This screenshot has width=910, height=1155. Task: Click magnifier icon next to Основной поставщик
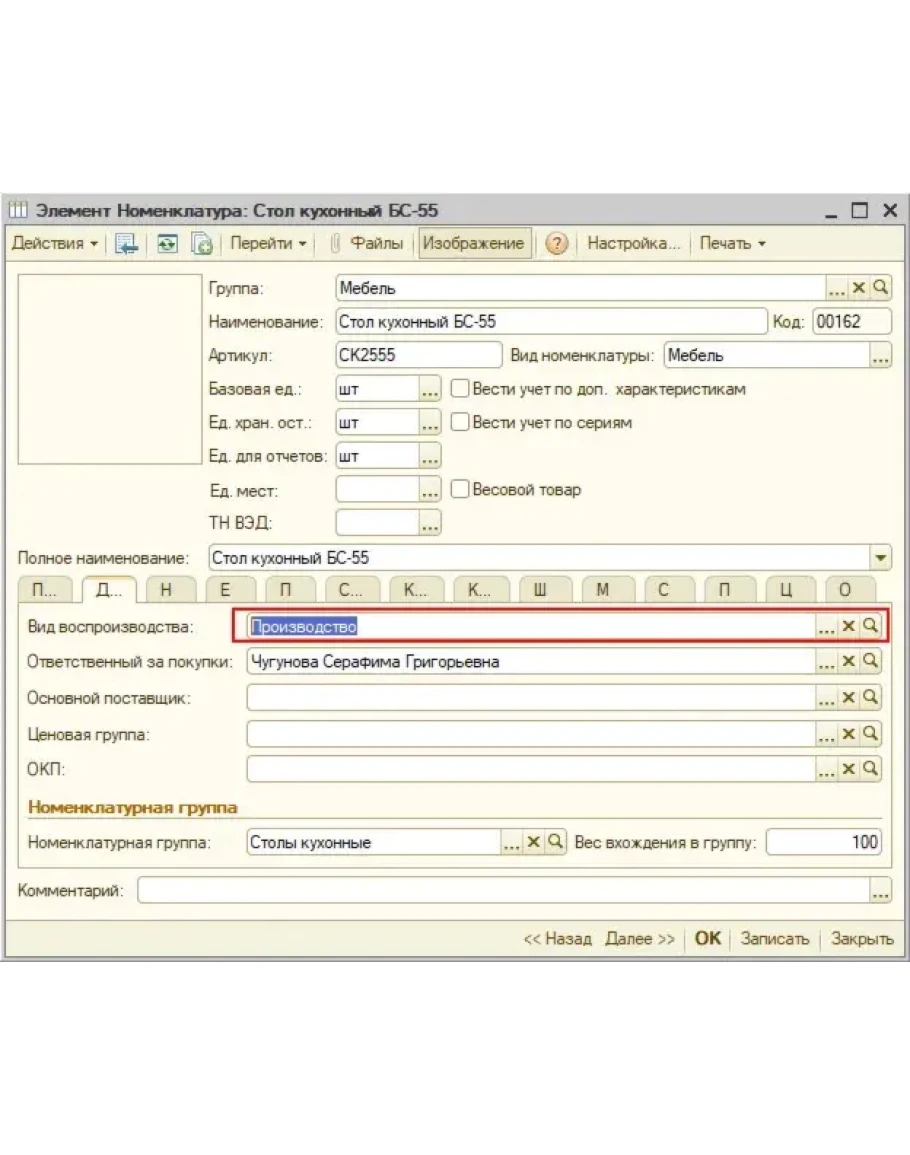[870, 698]
